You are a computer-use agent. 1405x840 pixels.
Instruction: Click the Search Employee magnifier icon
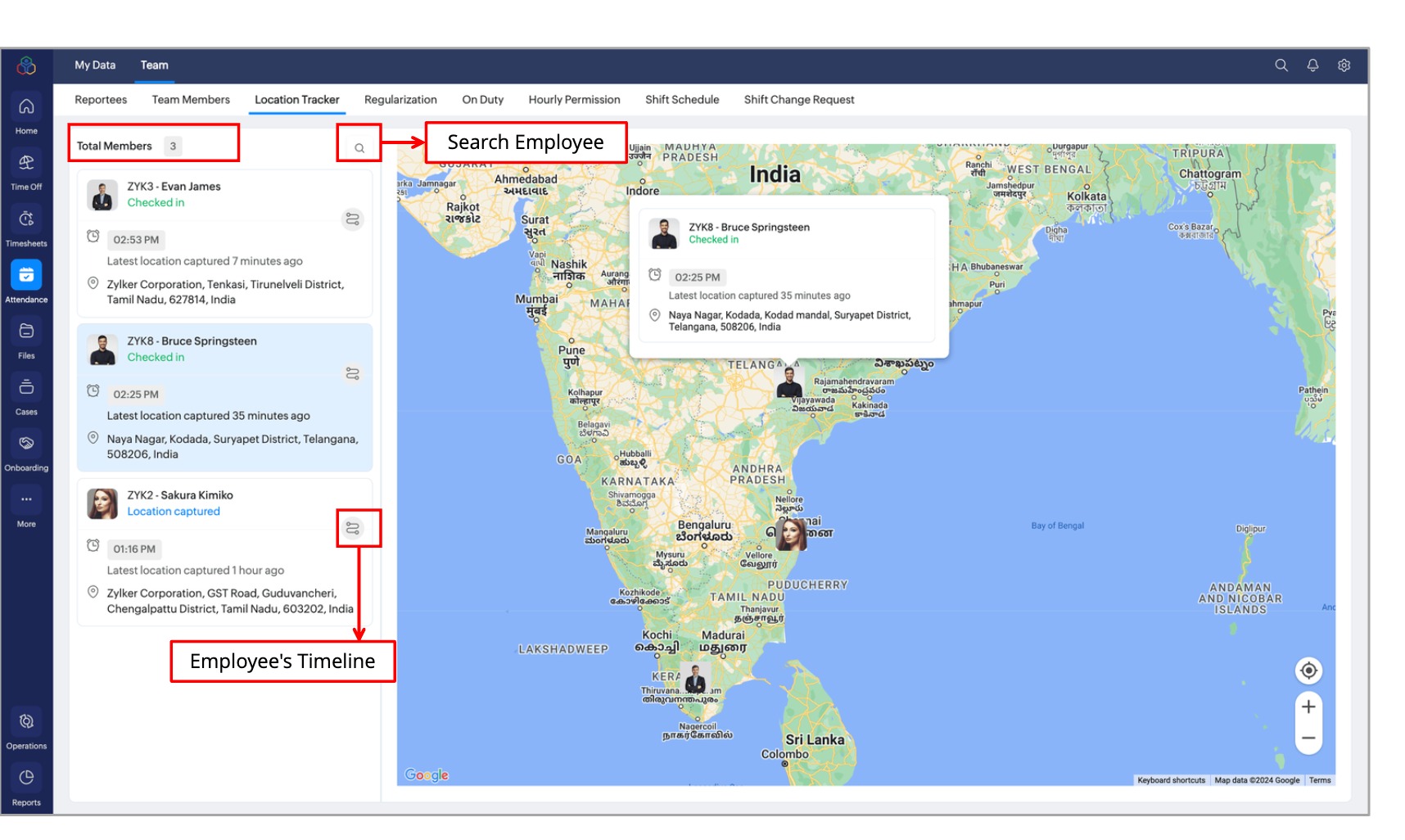point(359,148)
